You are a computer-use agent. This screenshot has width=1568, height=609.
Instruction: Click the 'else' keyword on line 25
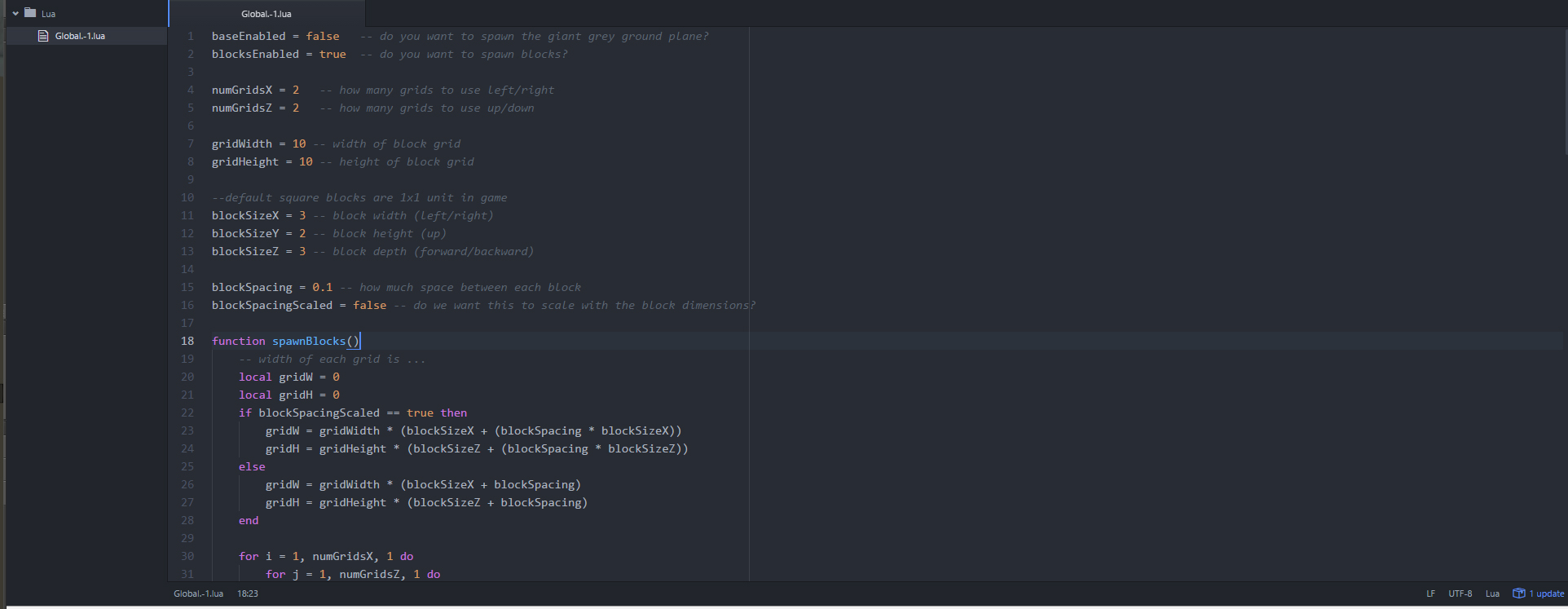(x=252, y=466)
